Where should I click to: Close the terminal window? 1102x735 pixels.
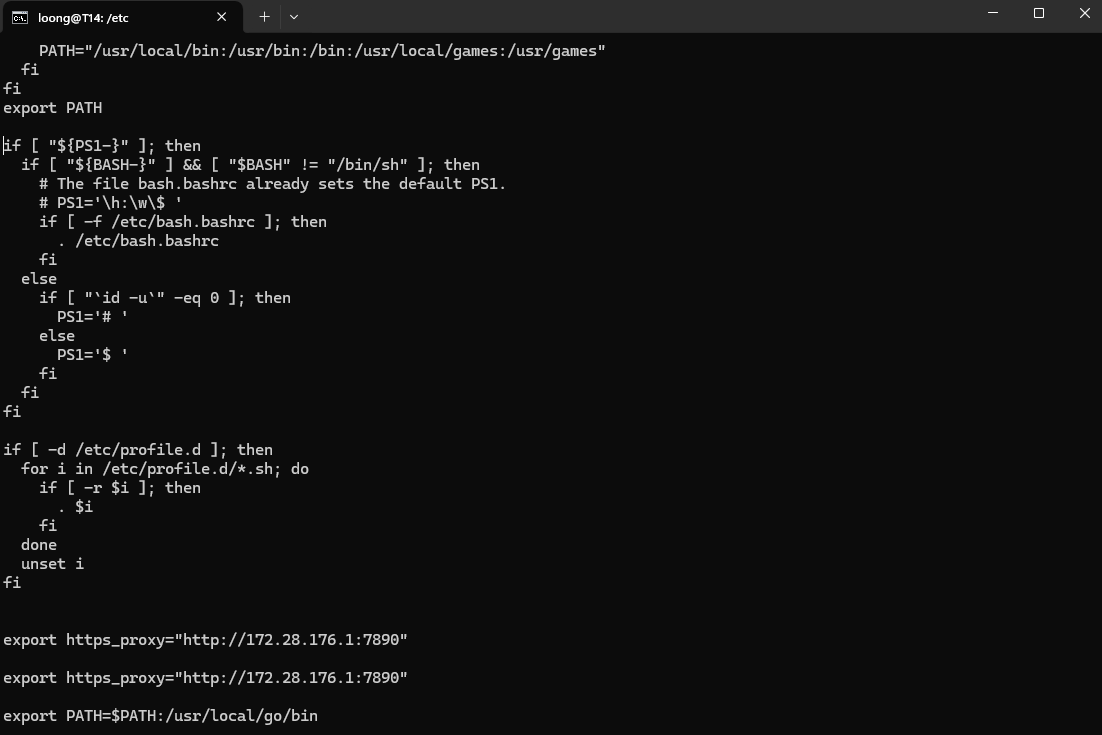click(x=1084, y=13)
